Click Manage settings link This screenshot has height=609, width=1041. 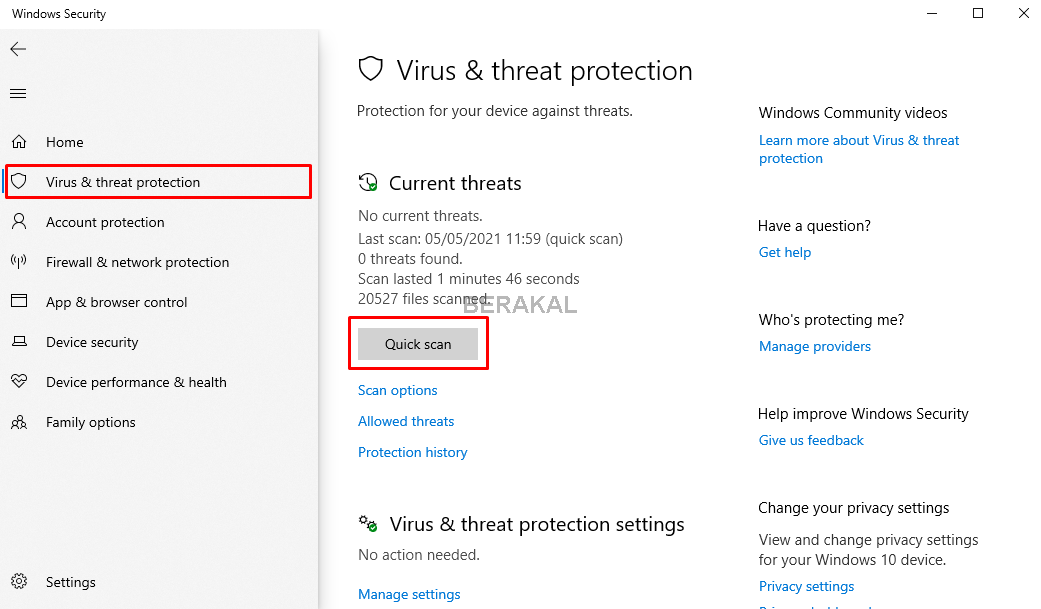[x=409, y=594]
